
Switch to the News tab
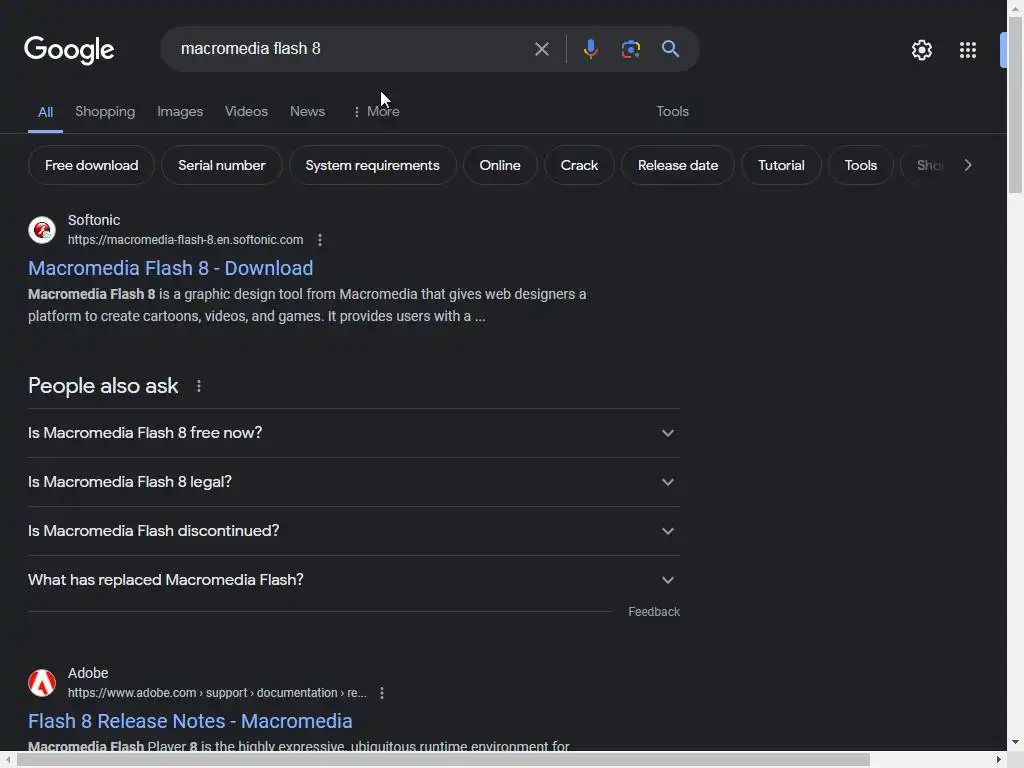[x=308, y=112]
